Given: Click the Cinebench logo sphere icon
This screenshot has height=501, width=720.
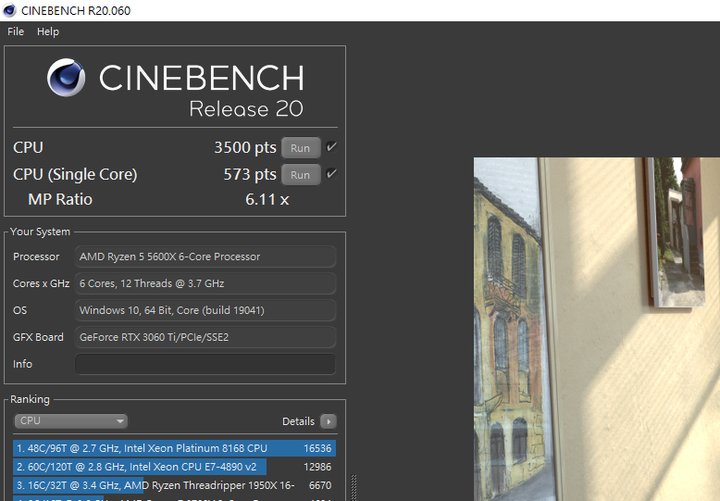Looking at the screenshot, I should point(66,77).
